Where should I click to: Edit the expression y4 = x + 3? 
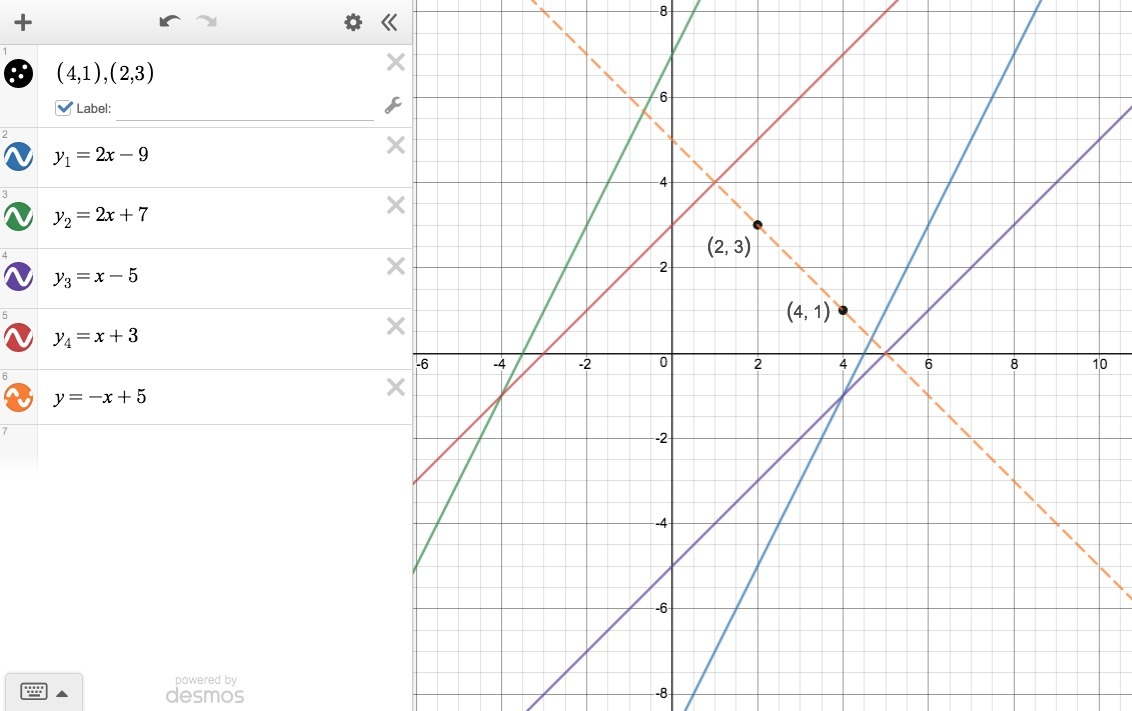(x=96, y=337)
